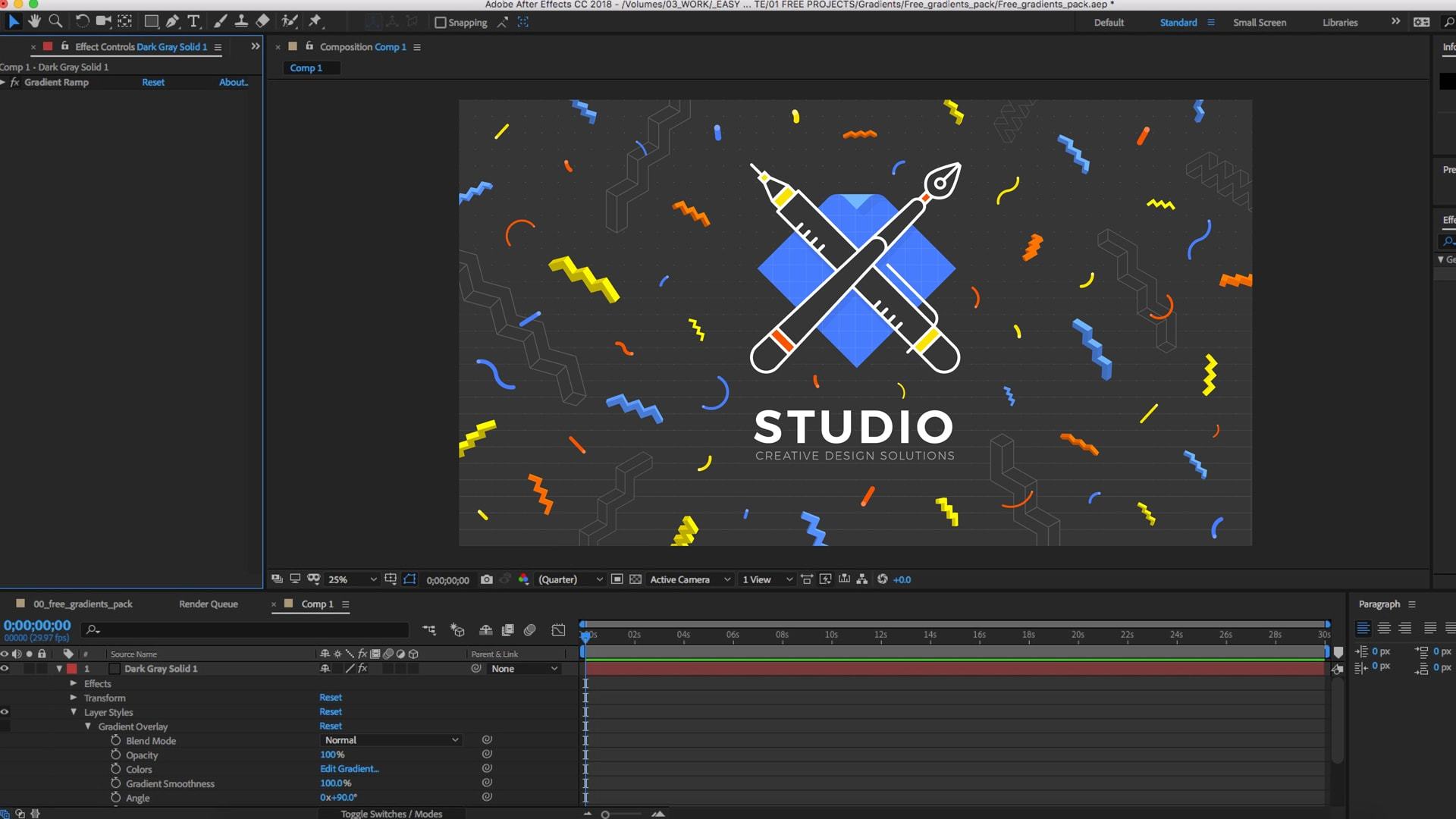Toggle visibility eye of Dark Gray Solid 1
The width and height of the screenshot is (1456, 819).
(5, 669)
